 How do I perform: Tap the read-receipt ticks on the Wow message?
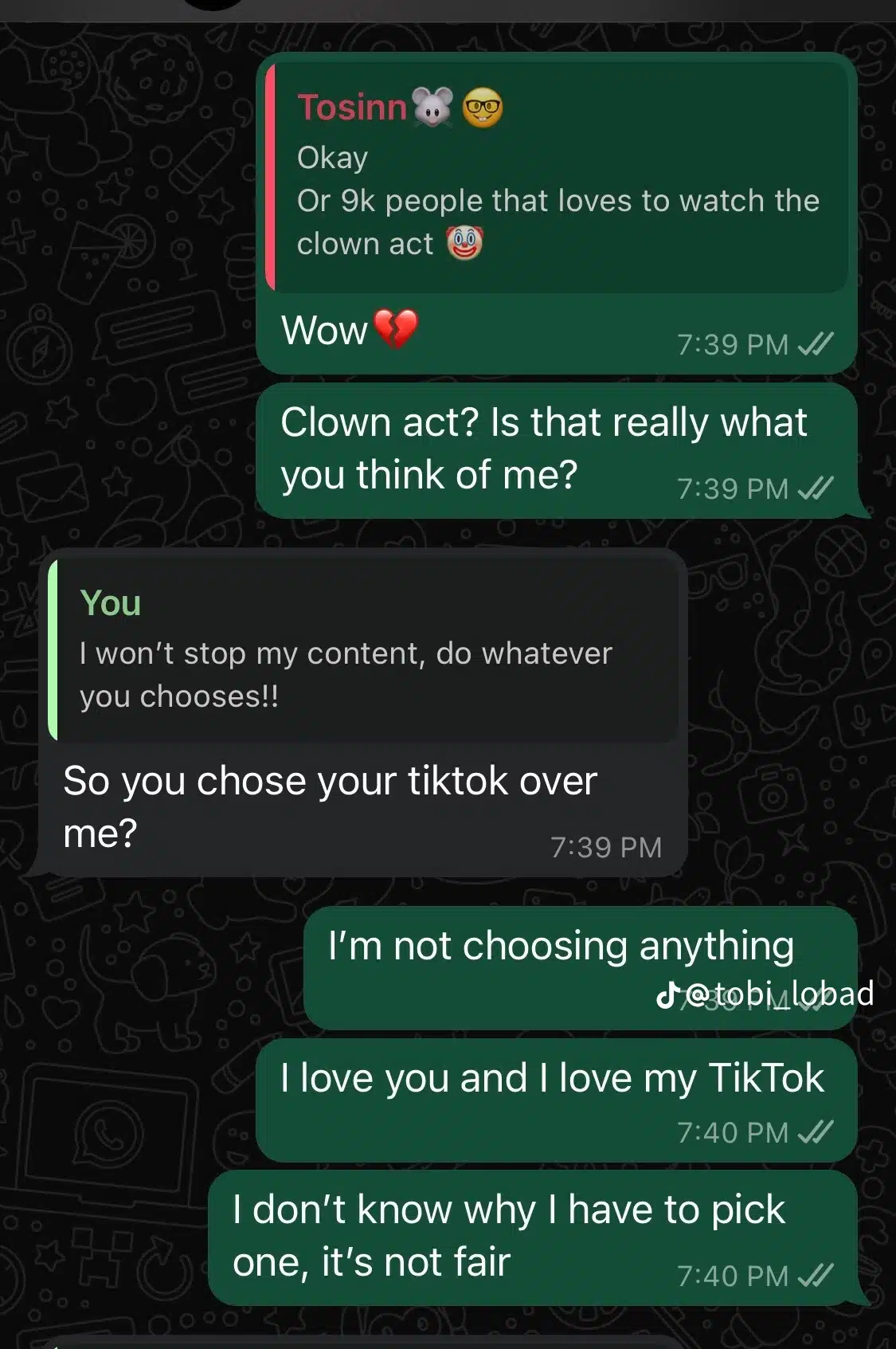coord(816,344)
